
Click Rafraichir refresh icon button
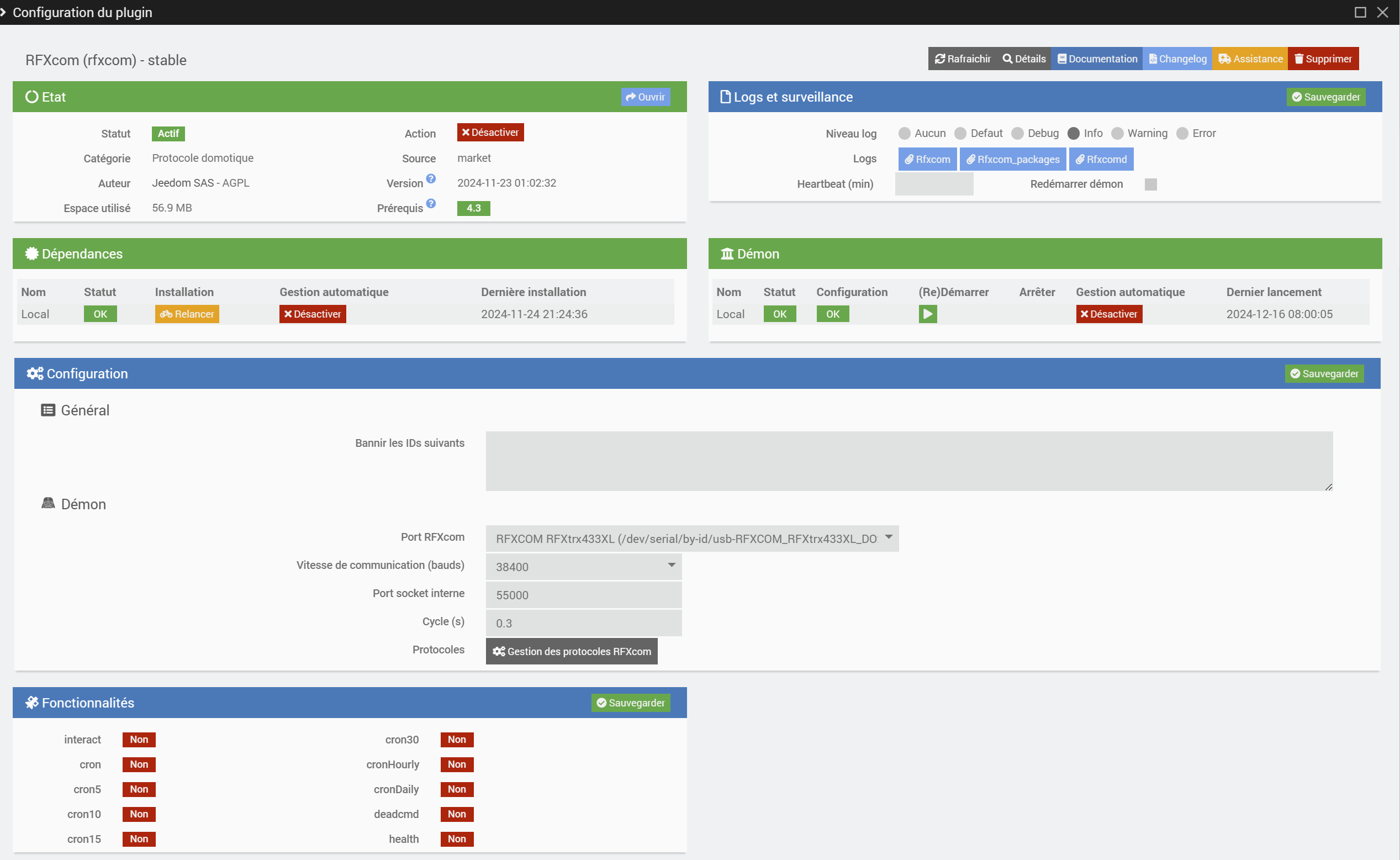[962, 59]
